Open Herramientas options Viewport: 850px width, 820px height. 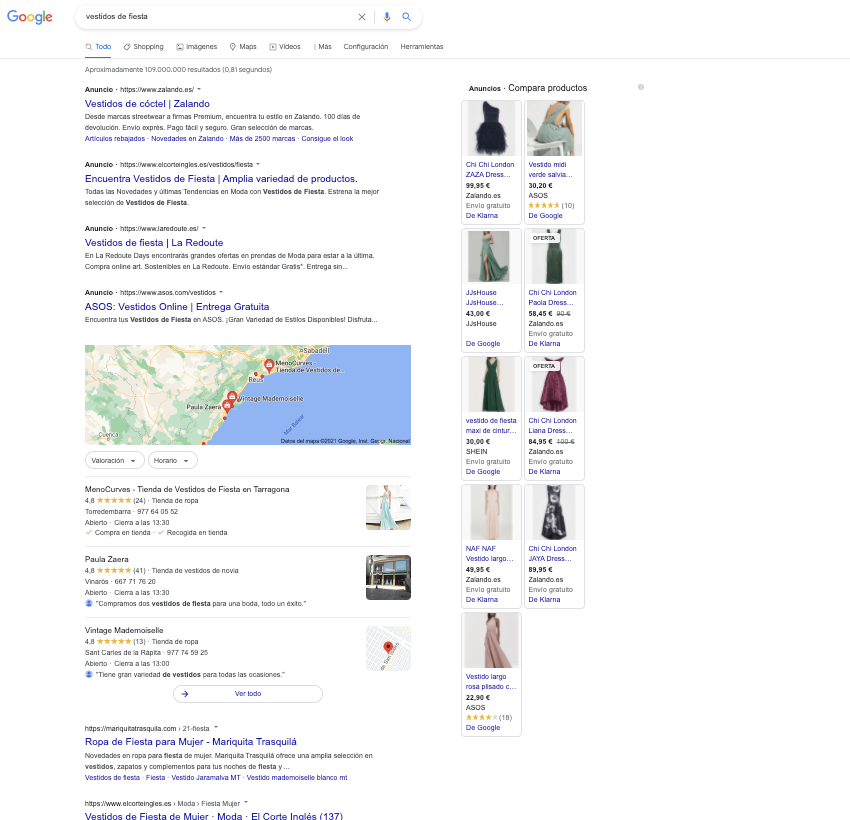[422, 47]
